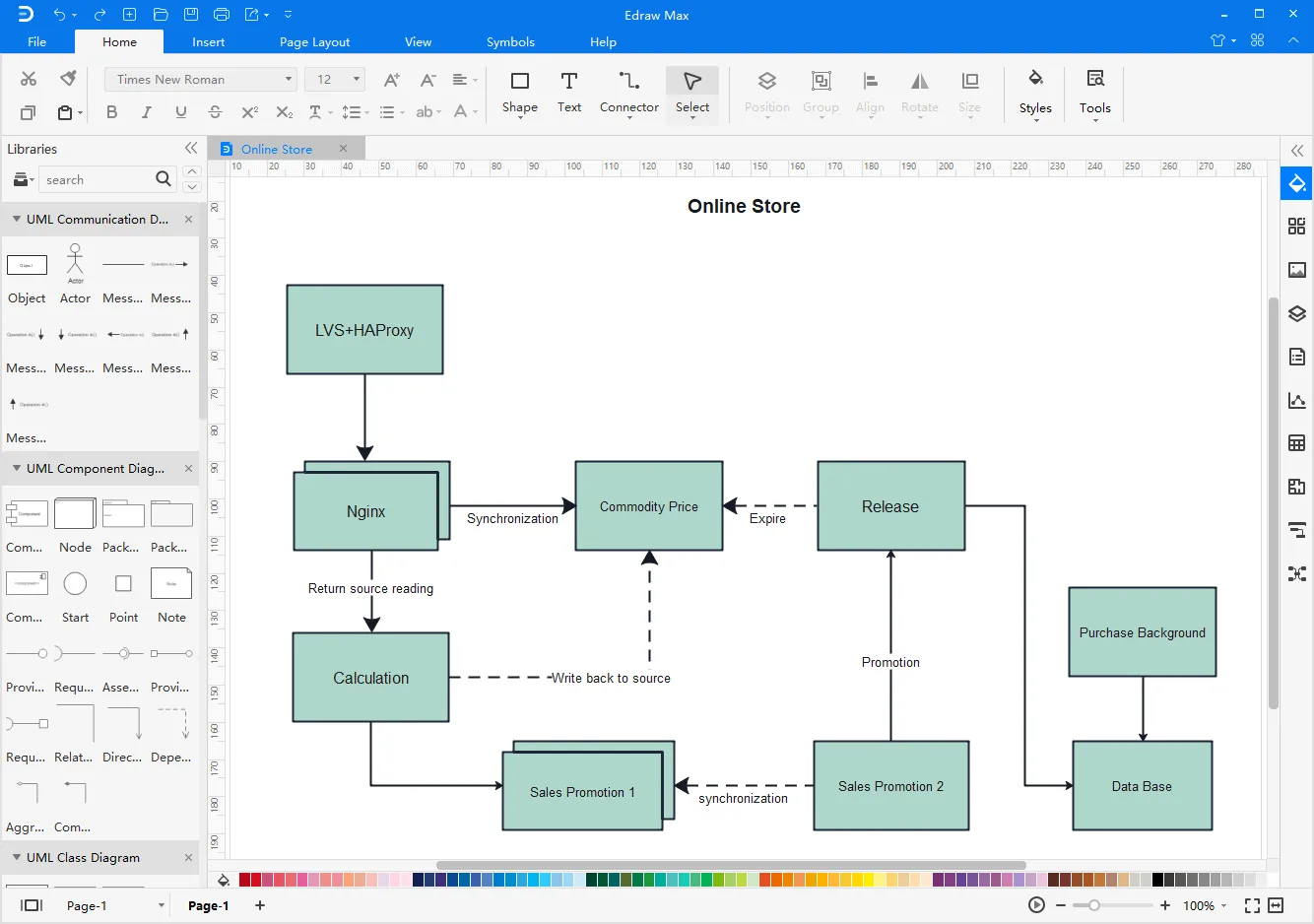Click the Save icon in title bar
The width and height of the screenshot is (1314, 924).
(x=191, y=15)
